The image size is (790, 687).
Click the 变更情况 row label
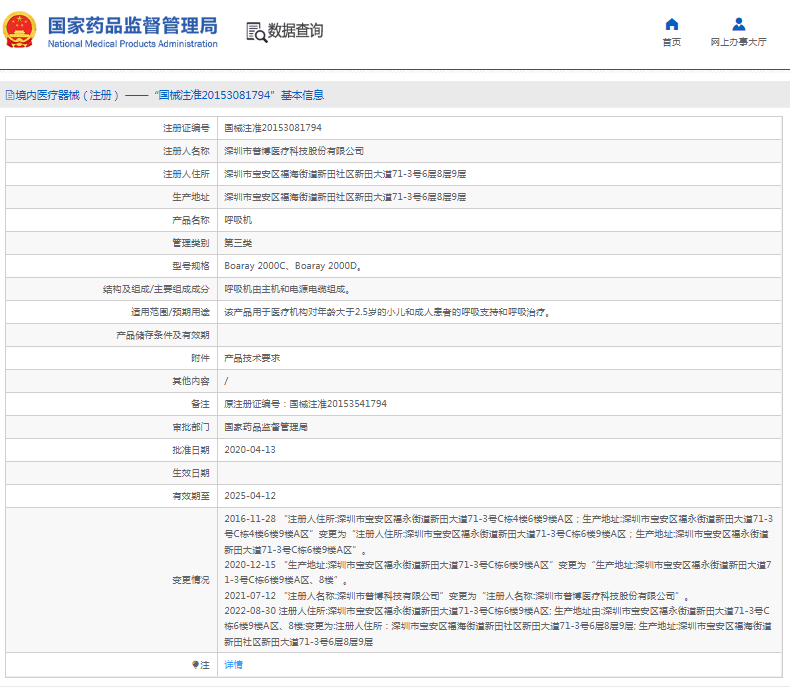[190, 580]
